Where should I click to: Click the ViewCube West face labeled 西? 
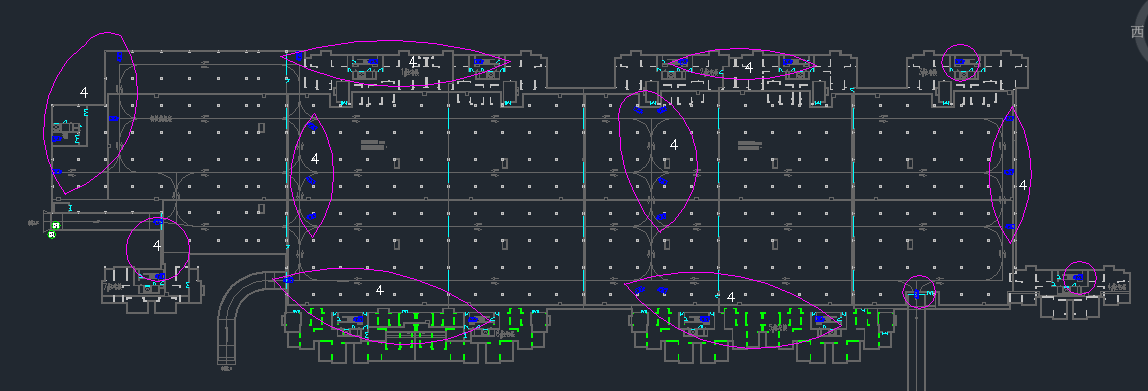[1138, 31]
